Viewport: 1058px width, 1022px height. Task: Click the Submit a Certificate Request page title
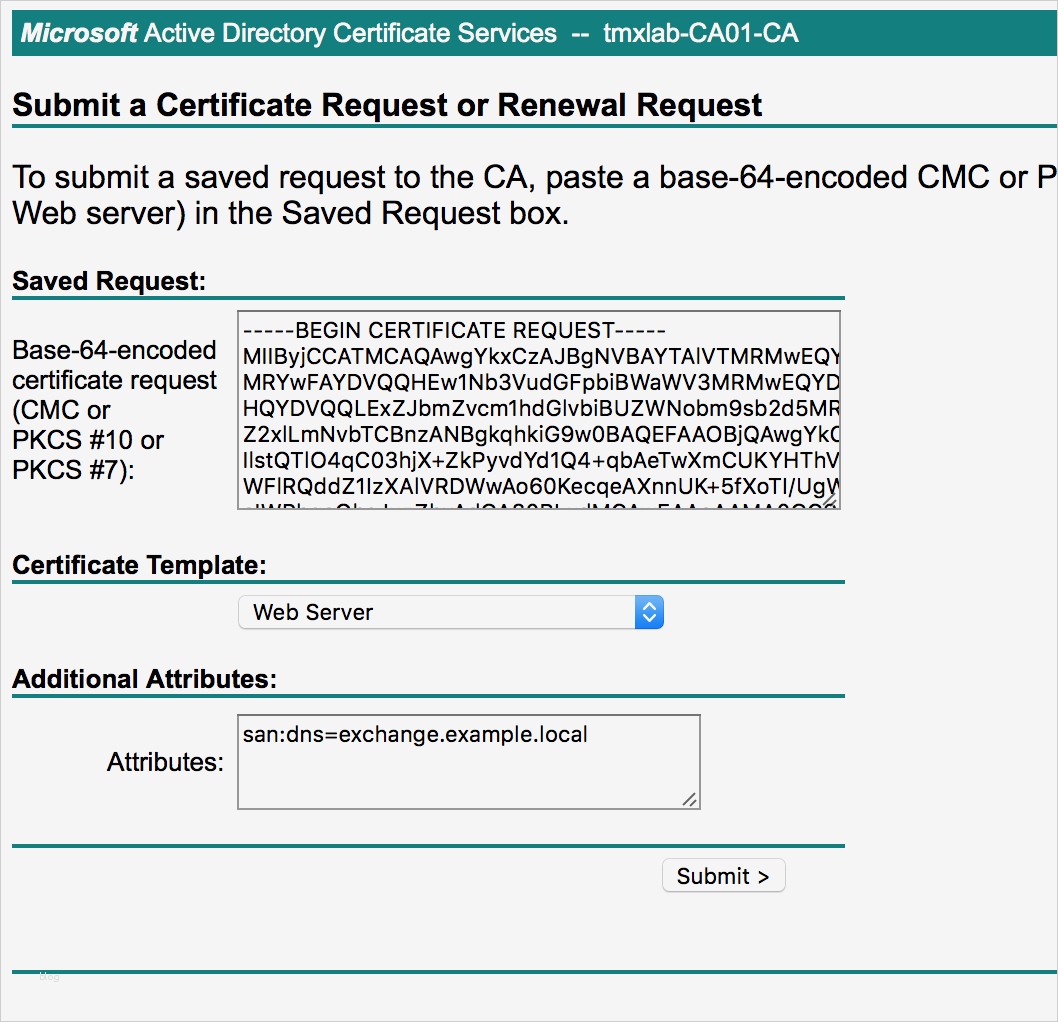(x=387, y=105)
